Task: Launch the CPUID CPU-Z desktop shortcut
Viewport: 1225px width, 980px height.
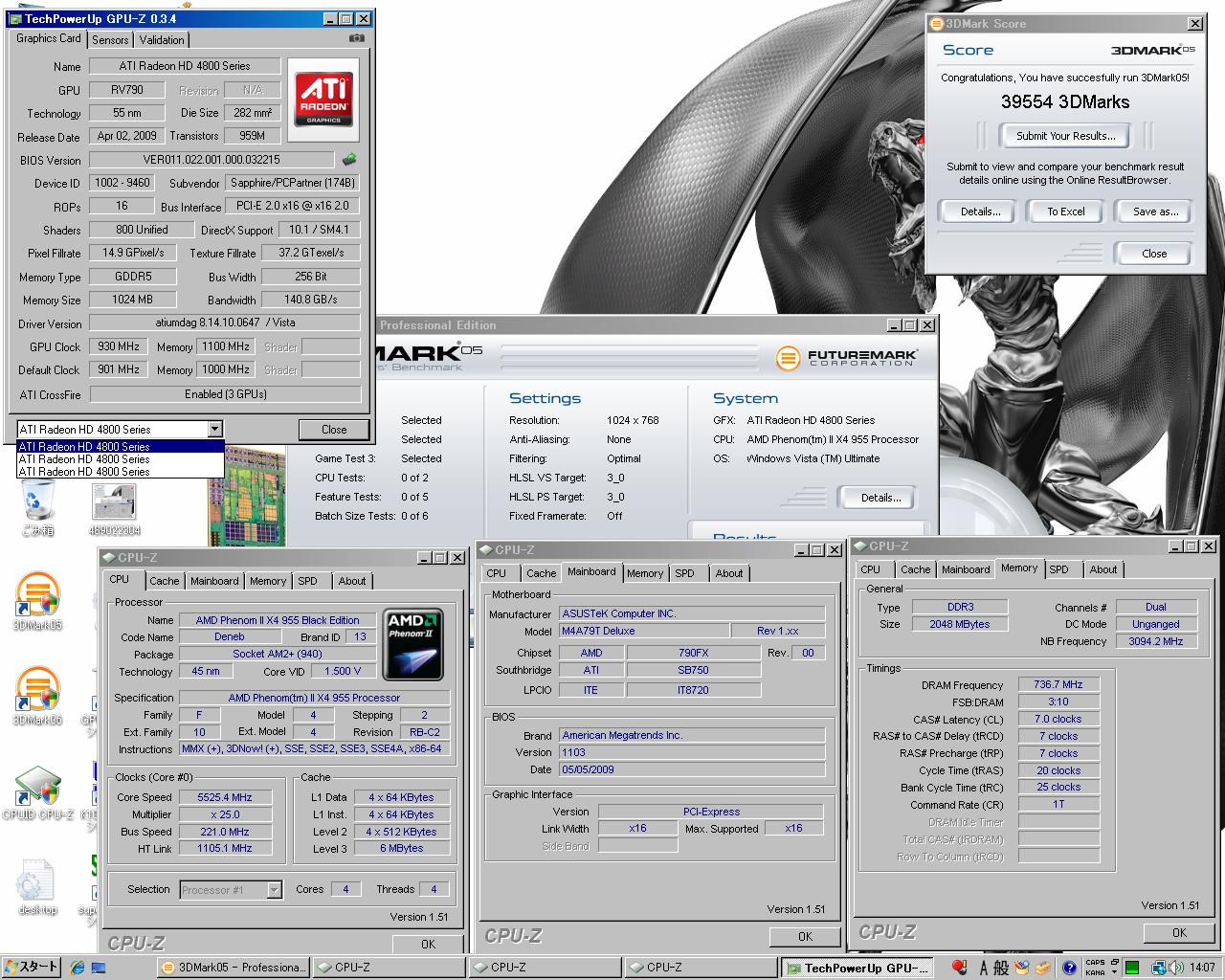Action: 38,792
